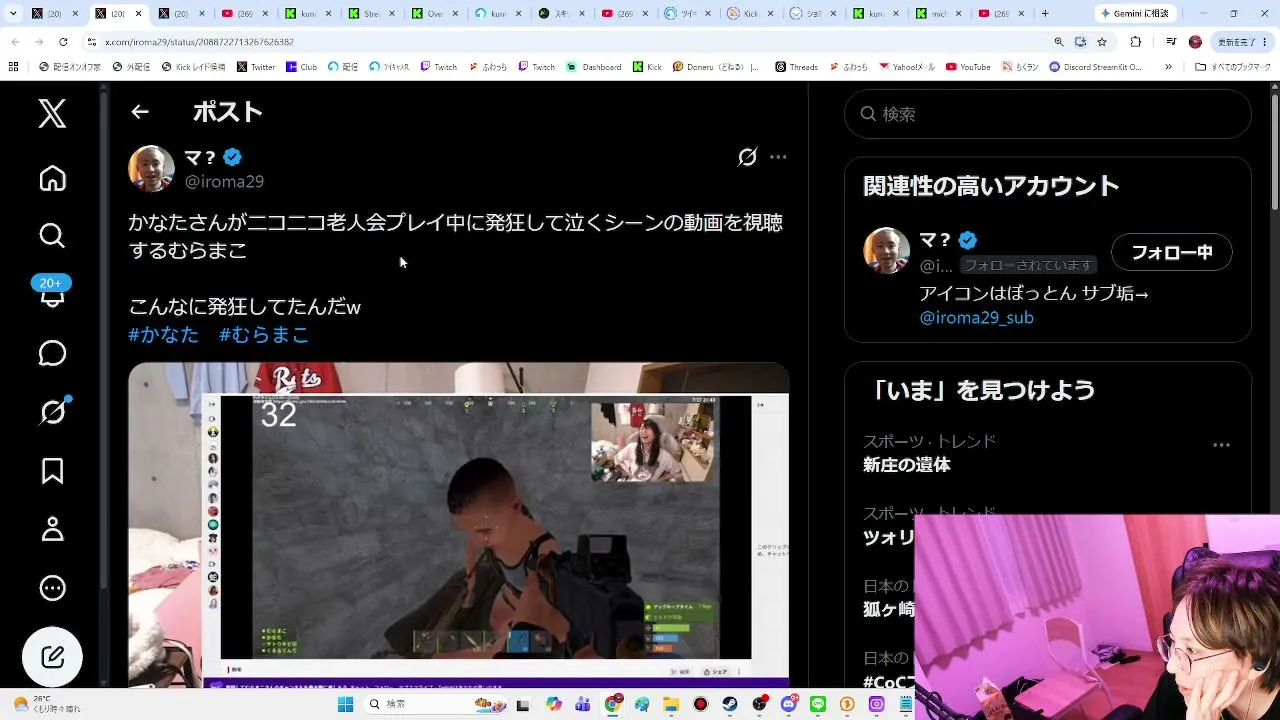Open the browser extensions puzzle icon

point(1136,42)
